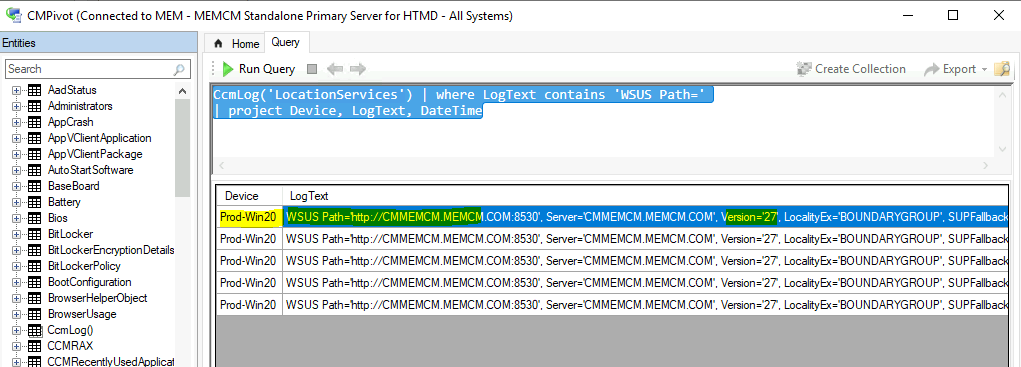Click the Run Query button label
Screen dimensions: 1021x367
click(x=267, y=69)
